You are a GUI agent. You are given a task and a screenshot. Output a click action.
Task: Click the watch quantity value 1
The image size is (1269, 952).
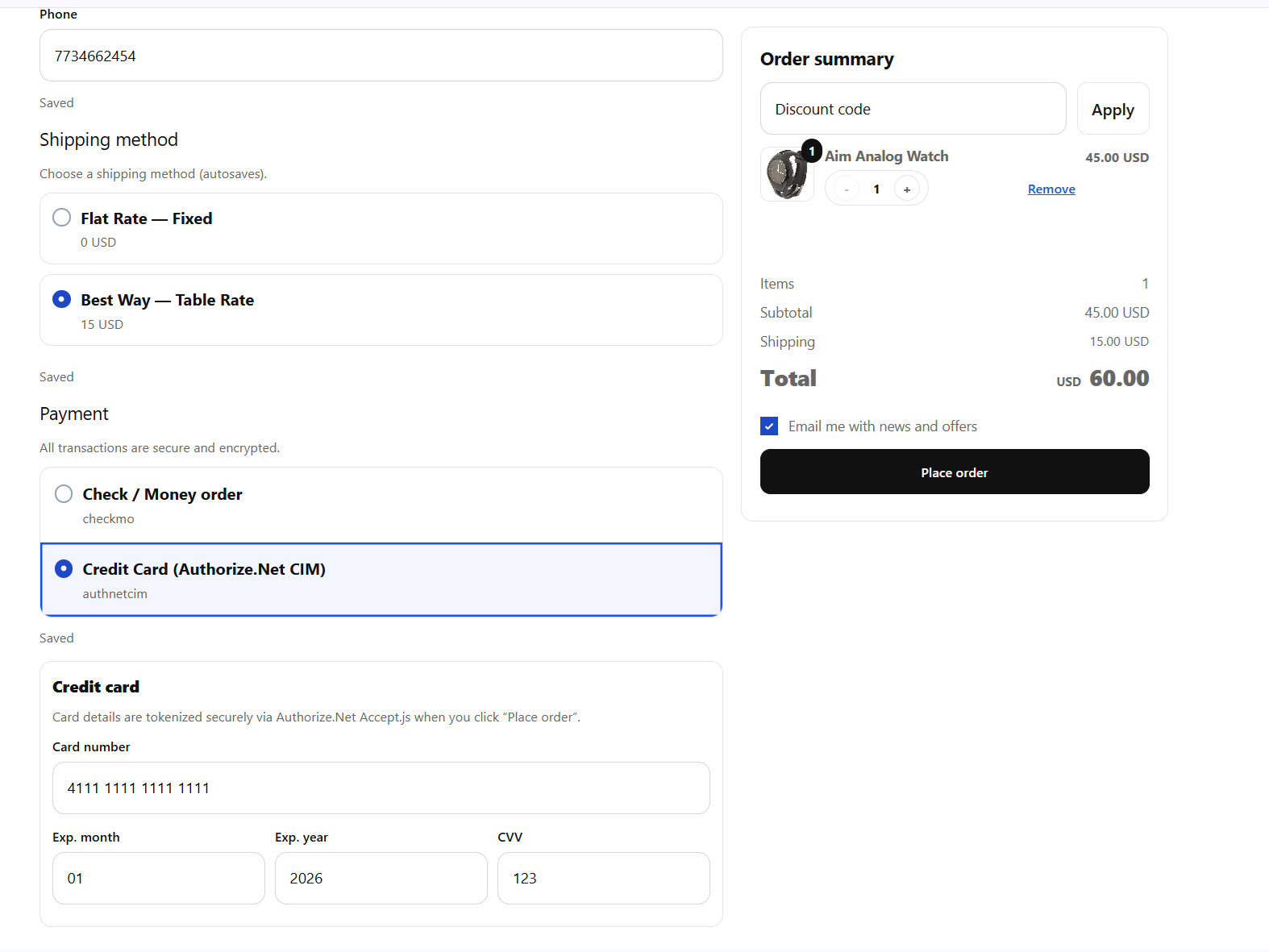(876, 189)
